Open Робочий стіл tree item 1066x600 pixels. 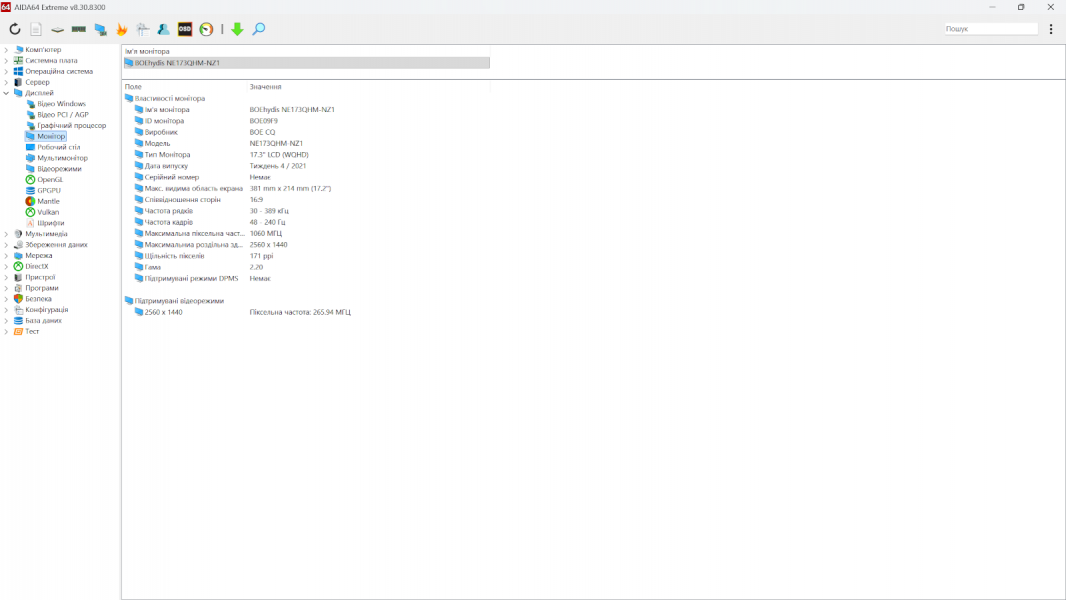pyautogui.click(x=58, y=147)
